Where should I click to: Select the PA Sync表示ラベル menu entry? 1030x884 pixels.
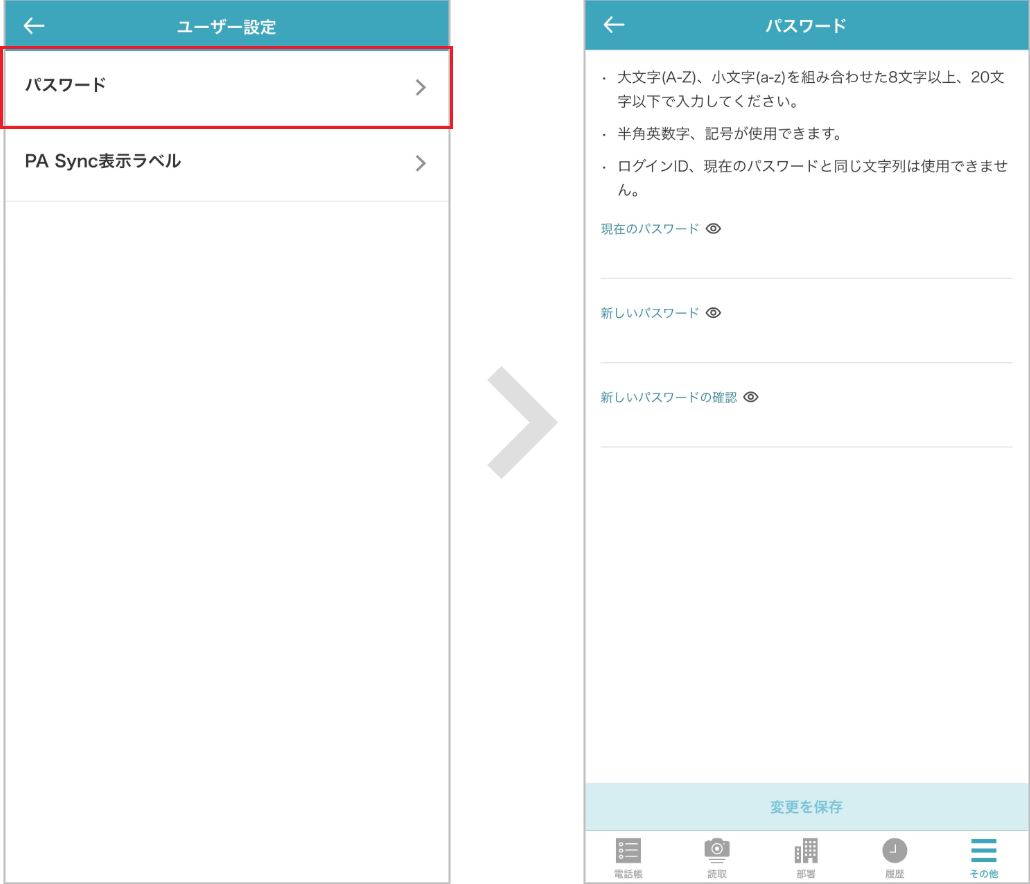tap(150, 164)
